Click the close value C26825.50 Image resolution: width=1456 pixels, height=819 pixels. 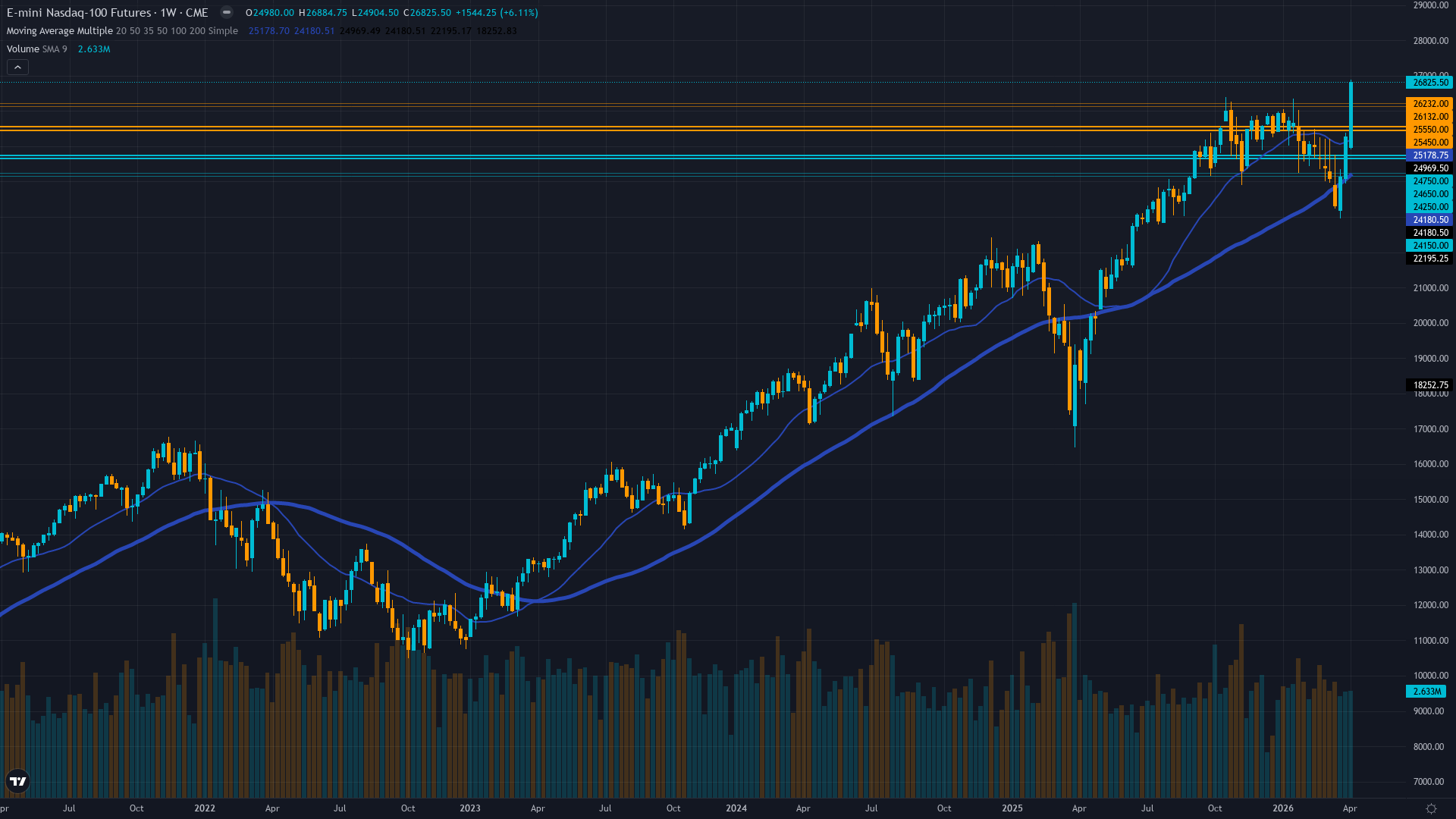[x=427, y=13]
